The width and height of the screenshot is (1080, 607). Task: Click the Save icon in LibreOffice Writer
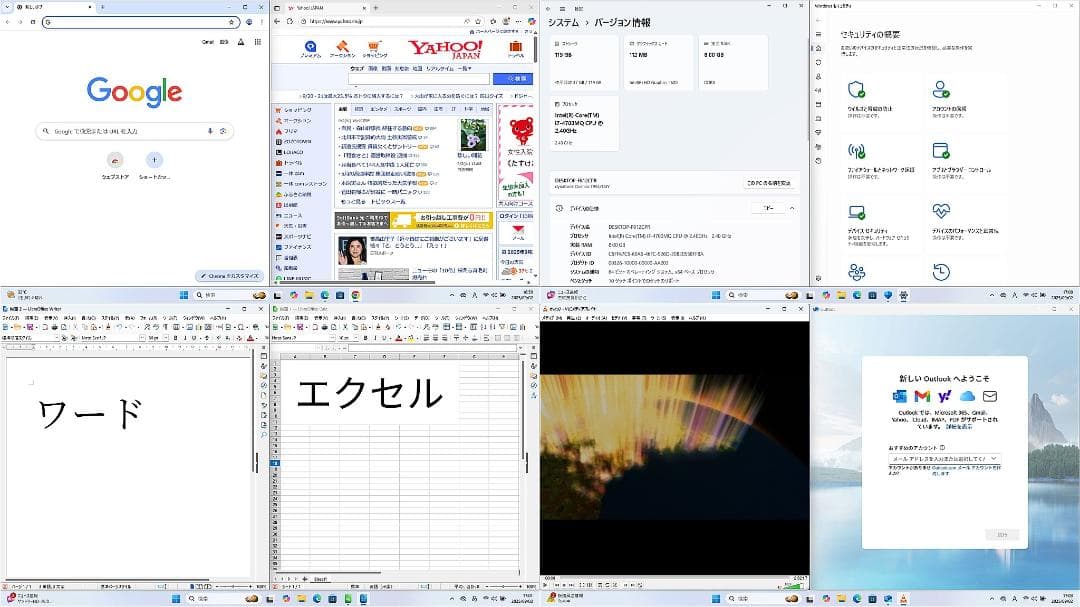[x=30, y=327]
